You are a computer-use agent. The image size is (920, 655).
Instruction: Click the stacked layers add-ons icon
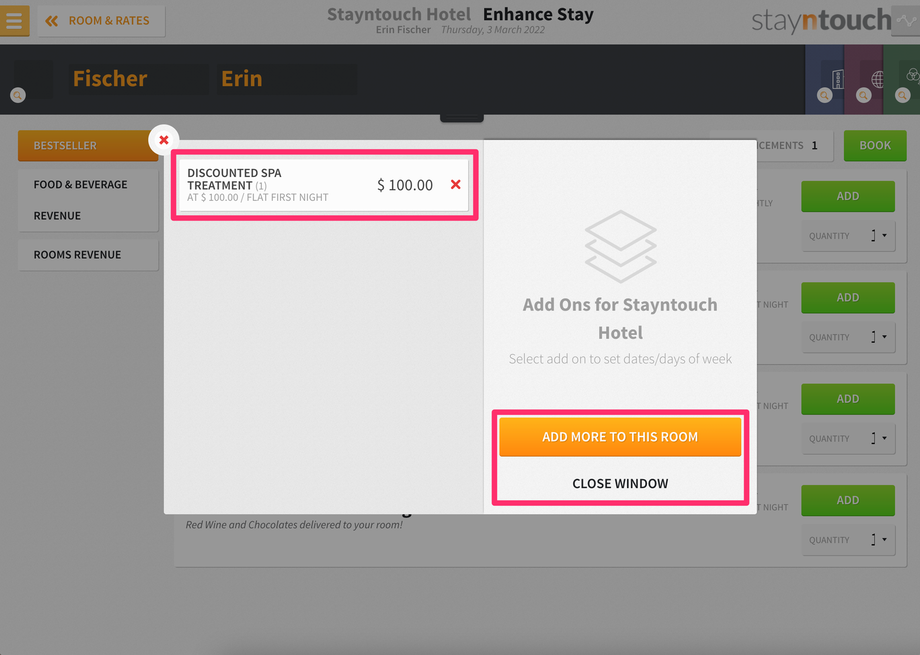620,247
